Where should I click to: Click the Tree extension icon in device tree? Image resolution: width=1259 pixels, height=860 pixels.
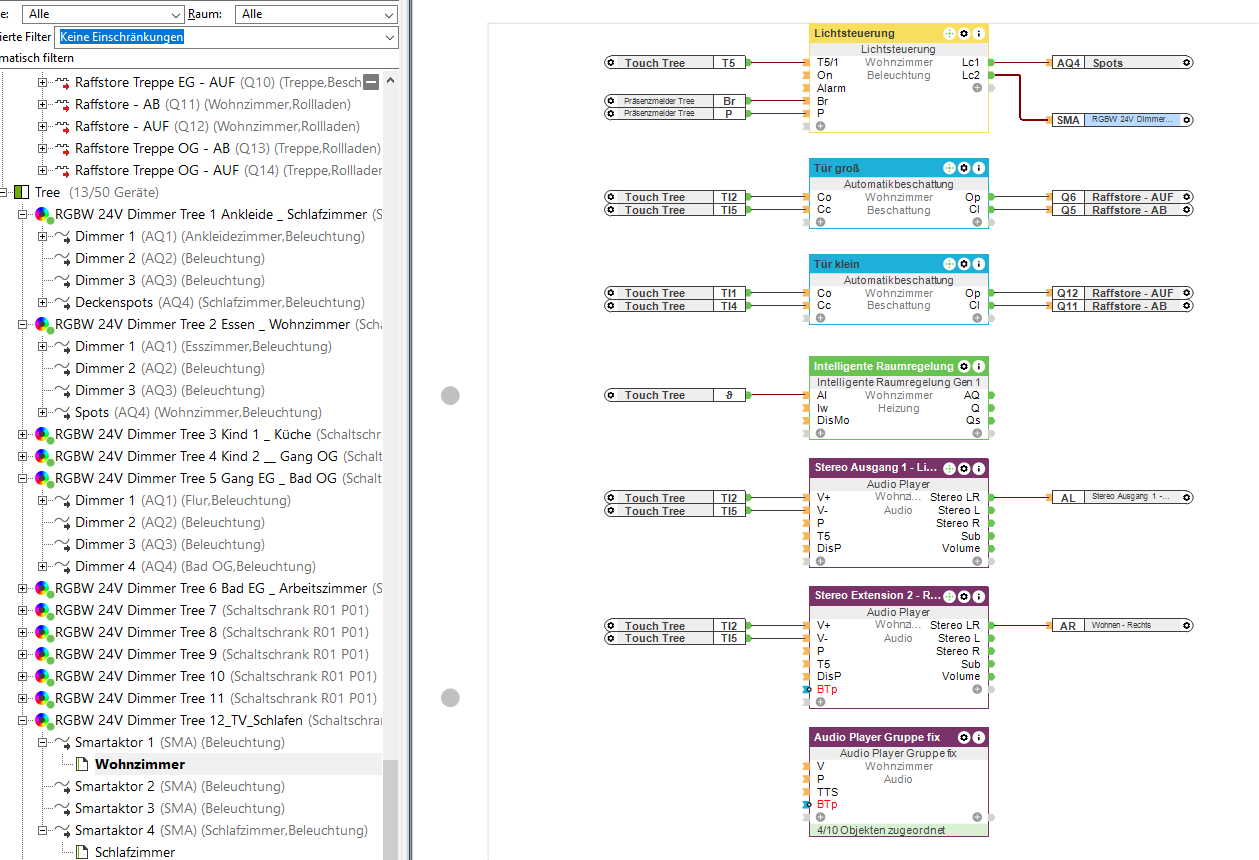click(21, 192)
